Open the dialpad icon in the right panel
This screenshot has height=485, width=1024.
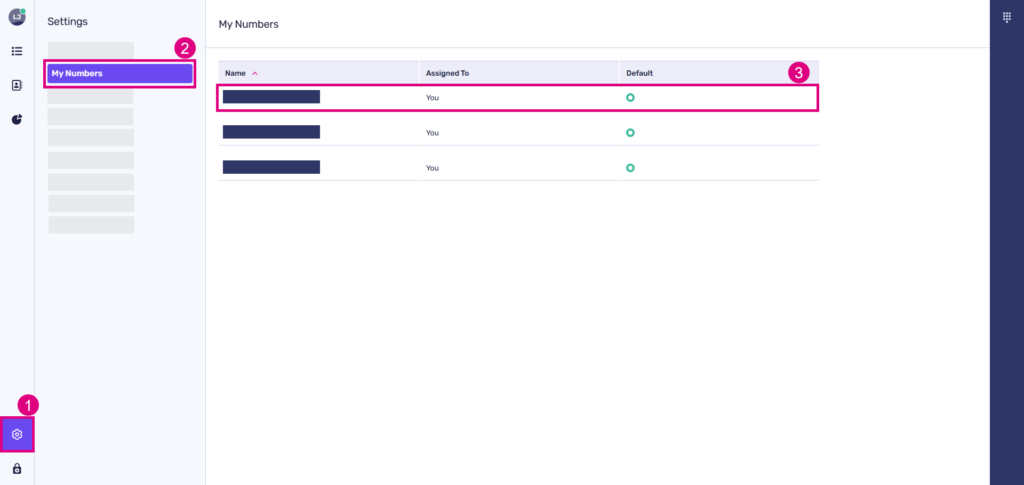(1006, 17)
